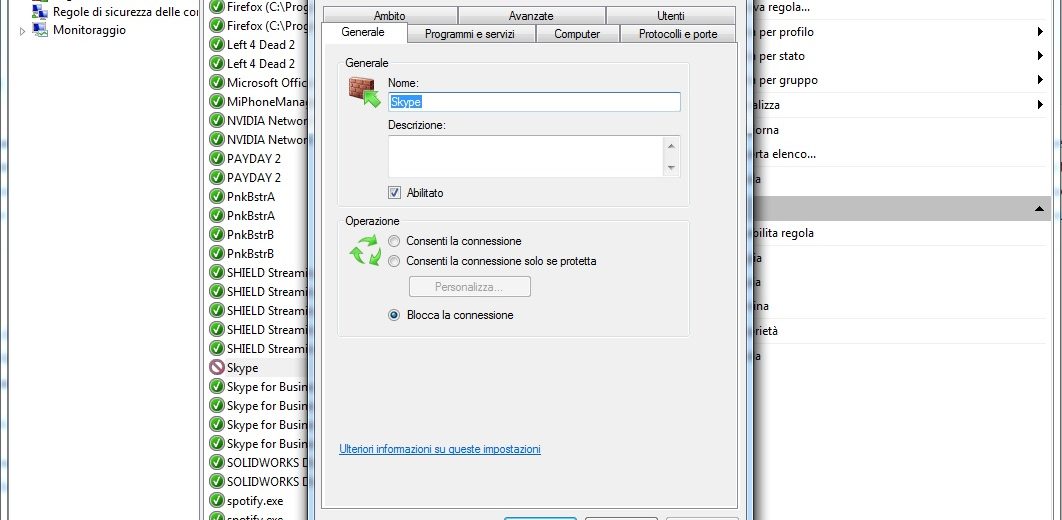Select the 'MiPhoneManag' rule name text
The image size is (1062, 520).
point(267,102)
